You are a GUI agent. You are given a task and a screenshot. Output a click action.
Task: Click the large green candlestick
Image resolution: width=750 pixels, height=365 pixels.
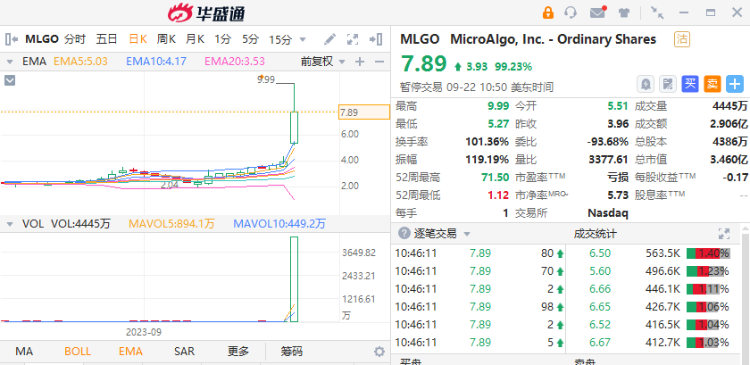[x=294, y=127]
